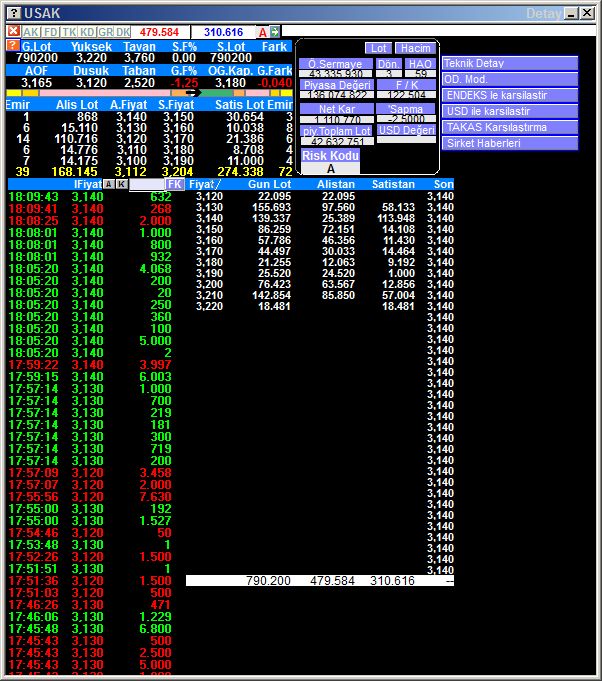Click the 790.200 total in the white summary row

coord(268,581)
